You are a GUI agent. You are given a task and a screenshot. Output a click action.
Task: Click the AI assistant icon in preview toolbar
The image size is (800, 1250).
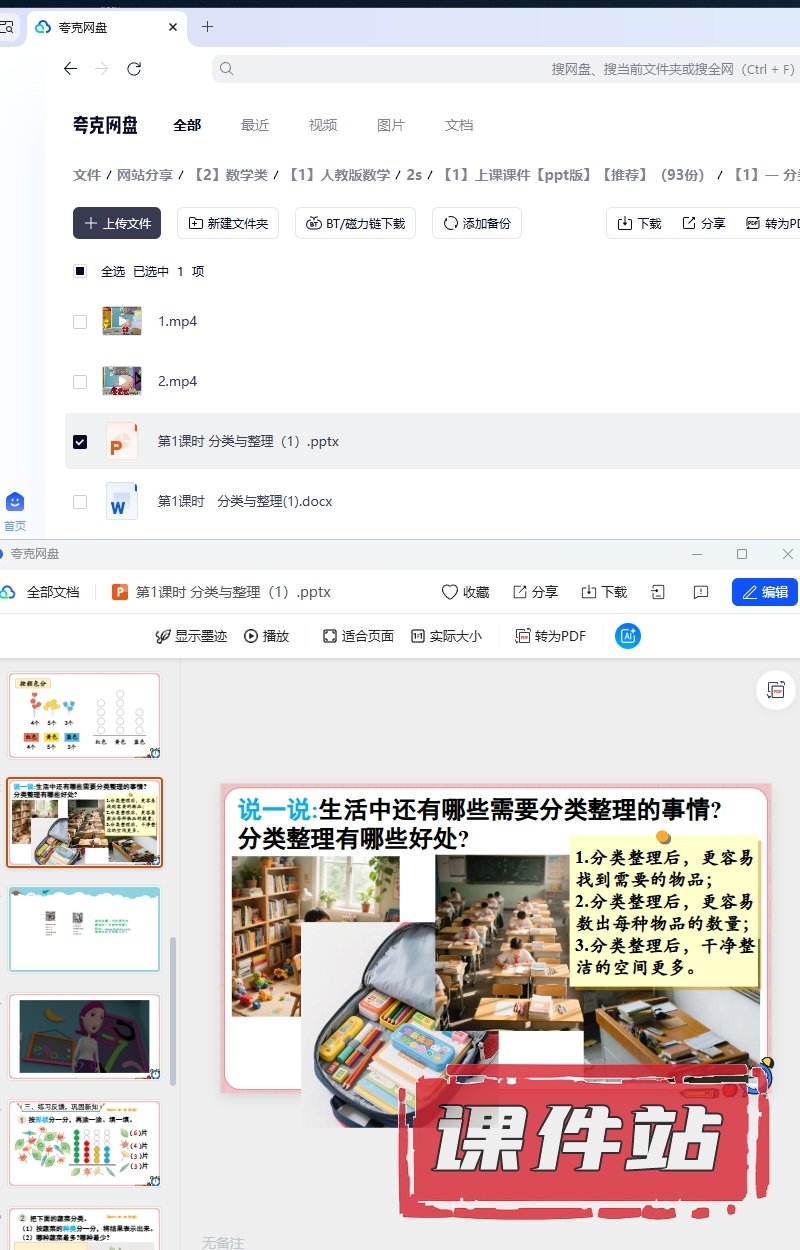coord(628,636)
